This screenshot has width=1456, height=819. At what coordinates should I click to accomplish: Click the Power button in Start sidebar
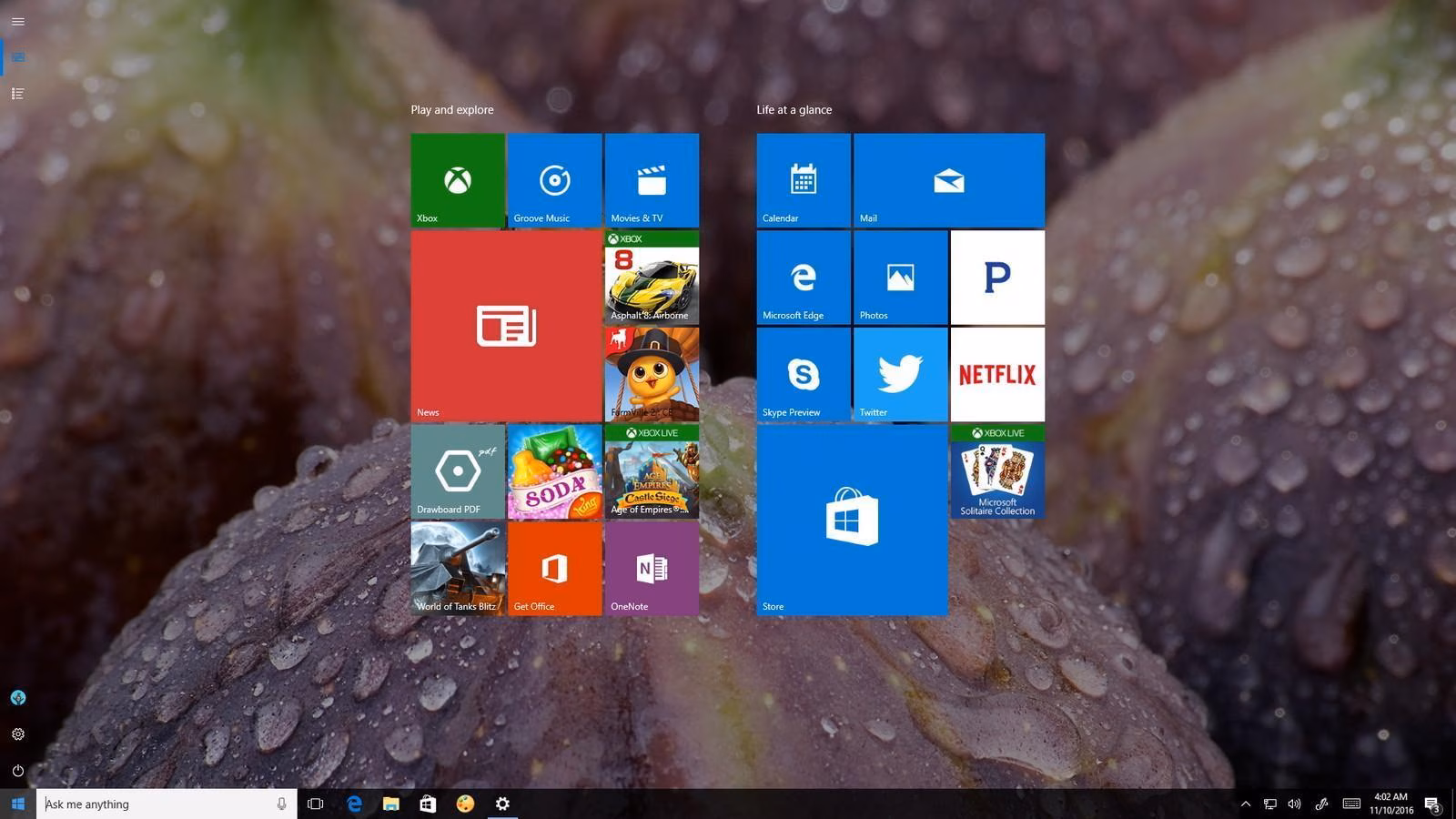point(18,771)
